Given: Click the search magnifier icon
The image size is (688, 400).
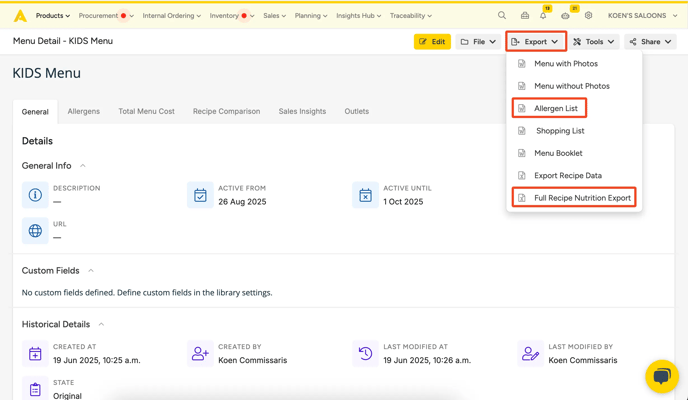Looking at the screenshot, I should pos(502,16).
